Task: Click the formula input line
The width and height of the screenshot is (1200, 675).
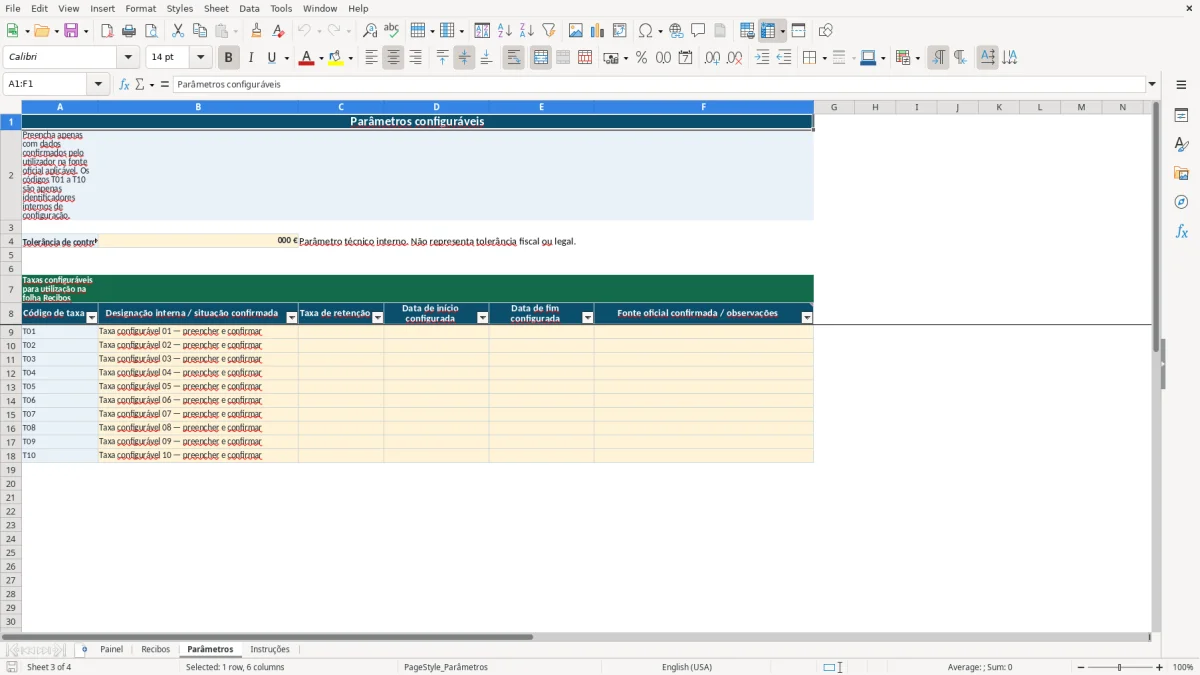Action: point(659,84)
